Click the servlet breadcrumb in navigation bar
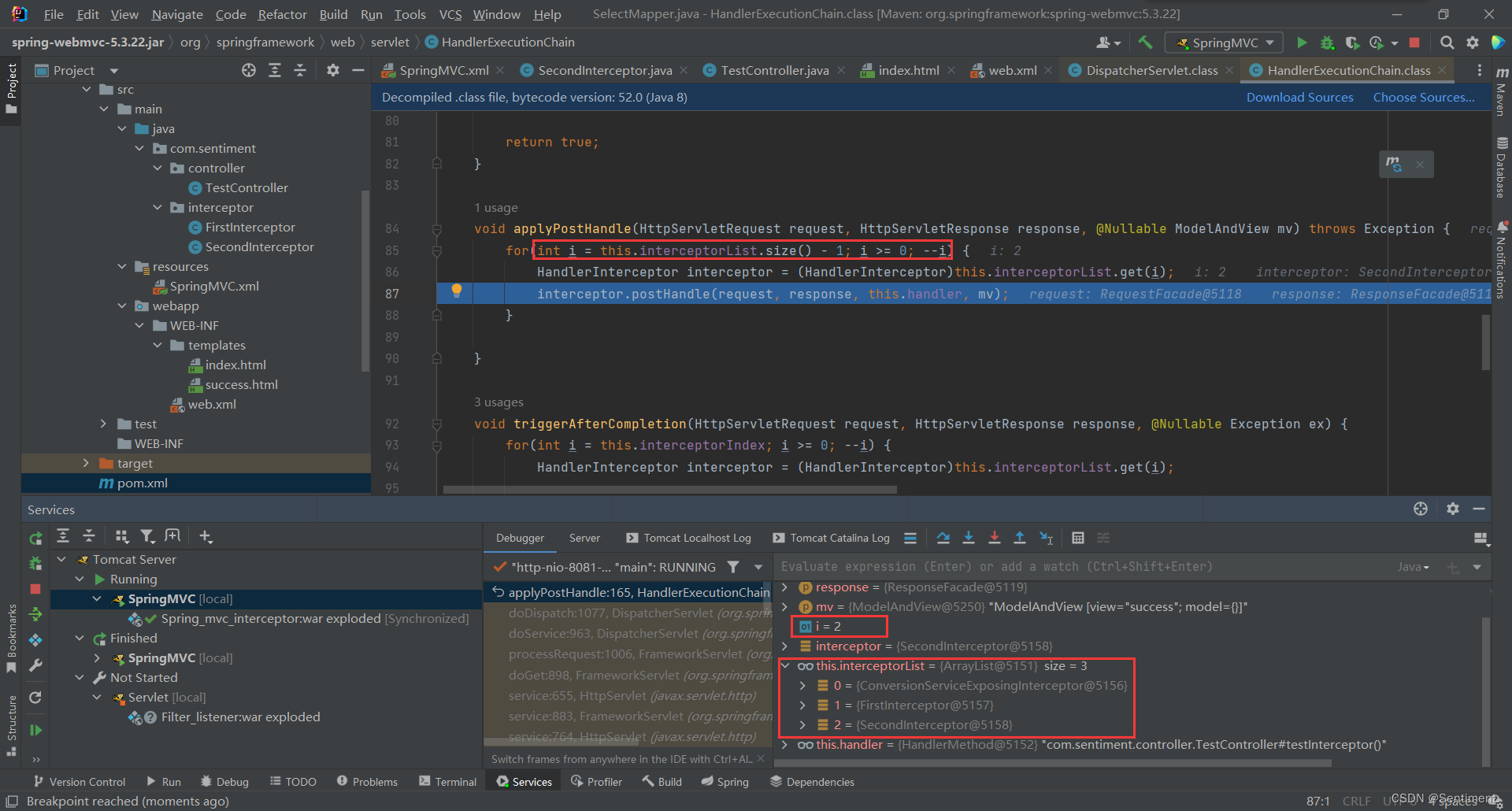 tap(390, 42)
